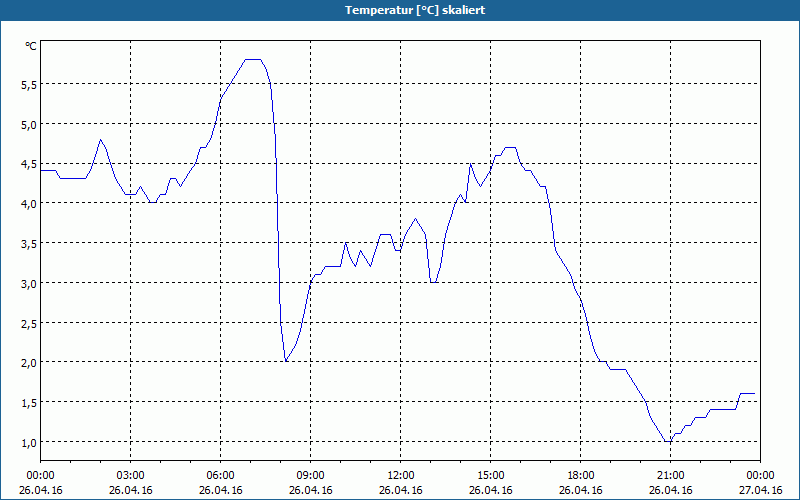800x500 pixels.
Task: Click the 2,0 temperature axis label
Action: 29,364
